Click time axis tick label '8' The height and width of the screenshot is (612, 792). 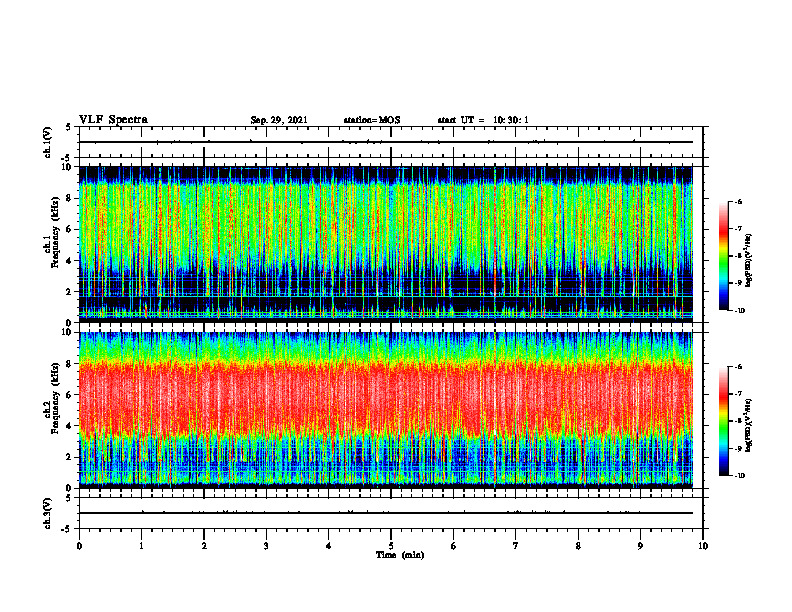tap(578, 546)
